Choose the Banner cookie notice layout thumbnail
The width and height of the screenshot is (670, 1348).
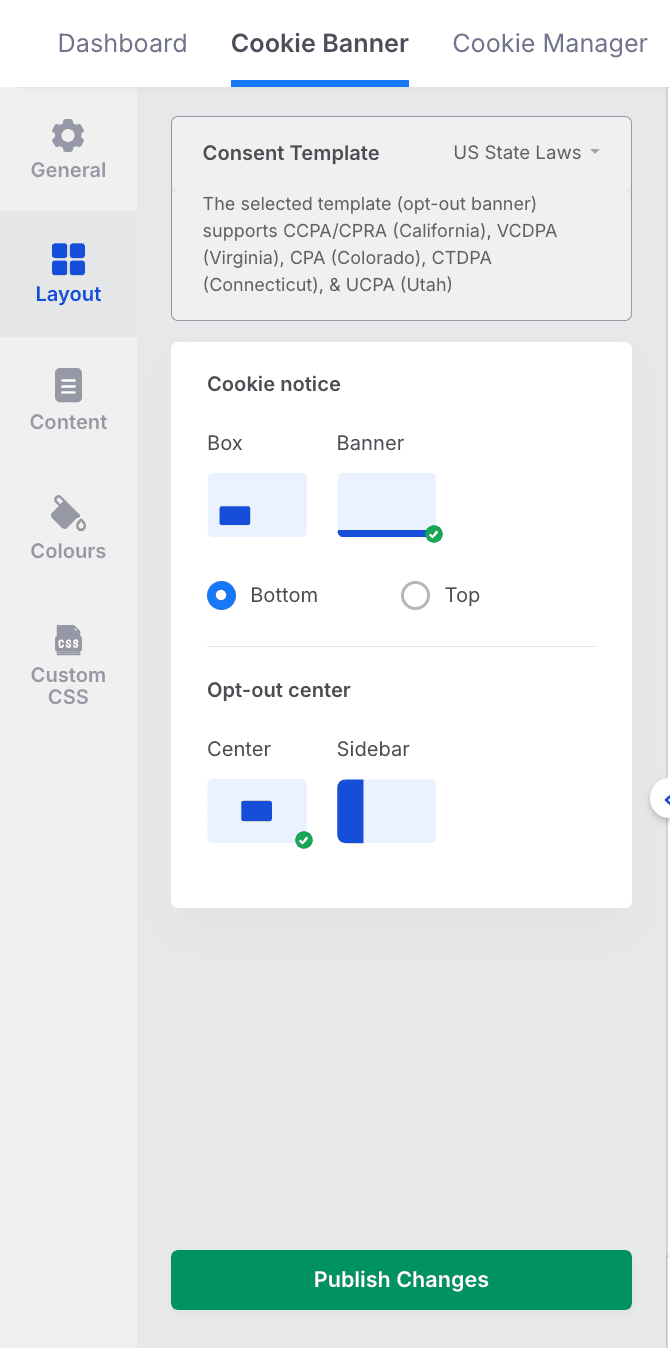point(387,505)
